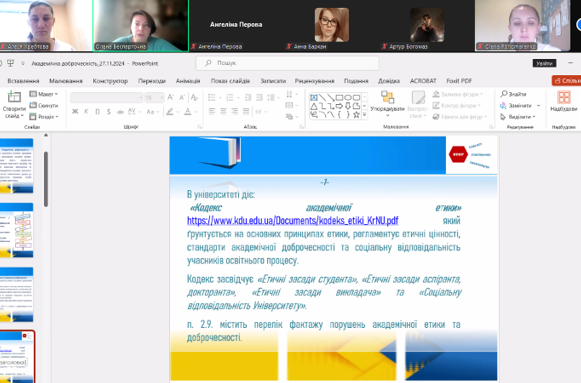This screenshot has height=383, width=581.
Task: Open the Замінити dropdown arrow
Action: pyautogui.click(x=538, y=106)
